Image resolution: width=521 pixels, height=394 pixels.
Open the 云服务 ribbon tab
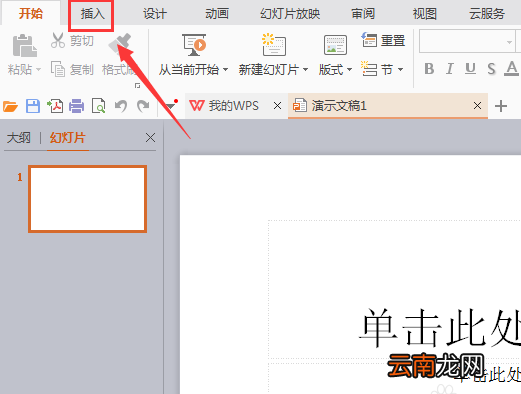point(487,14)
